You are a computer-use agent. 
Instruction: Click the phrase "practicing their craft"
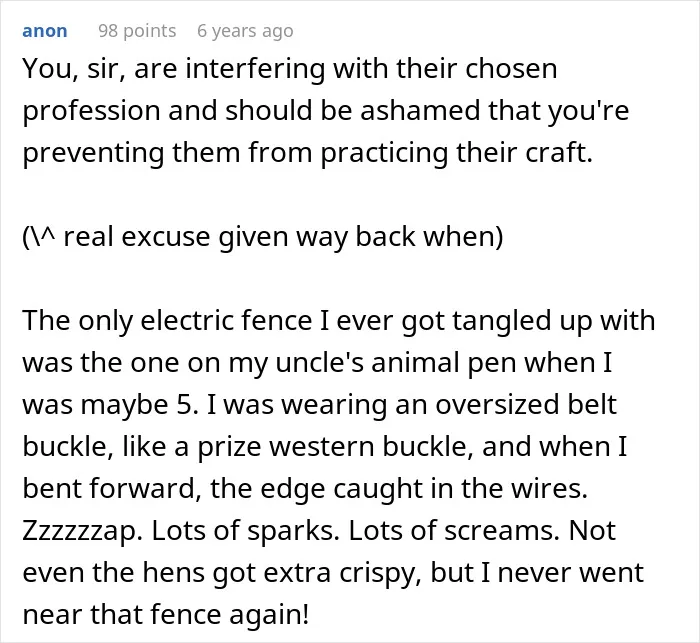pos(456,153)
